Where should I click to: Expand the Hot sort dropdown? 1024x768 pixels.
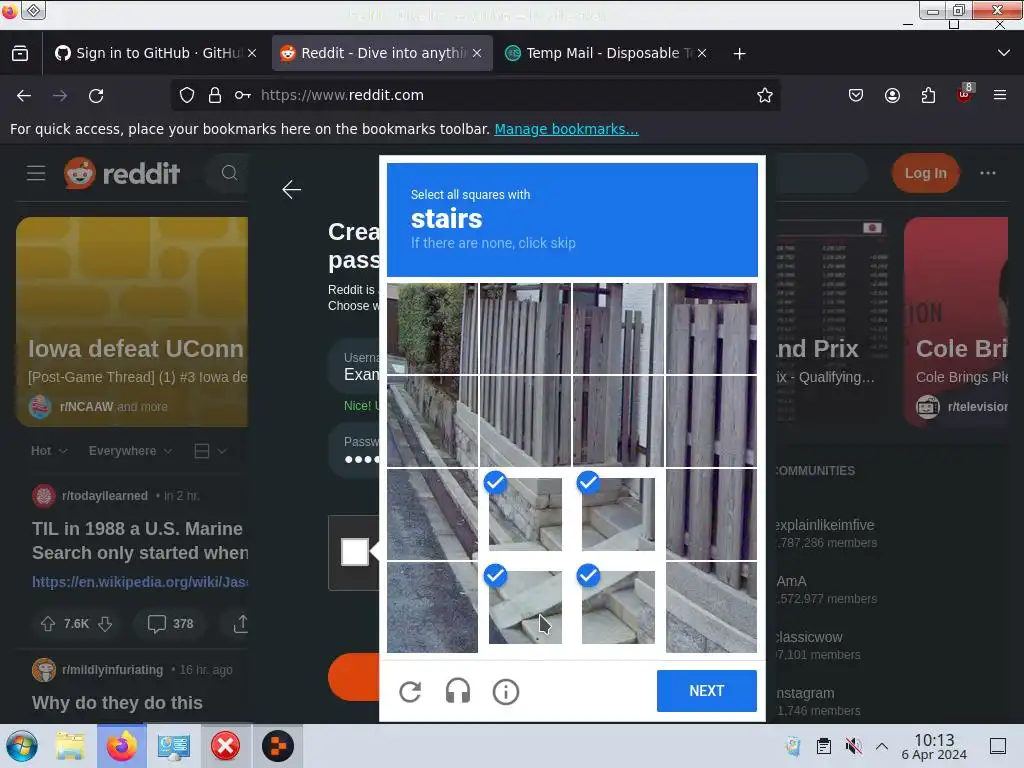click(x=49, y=451)
